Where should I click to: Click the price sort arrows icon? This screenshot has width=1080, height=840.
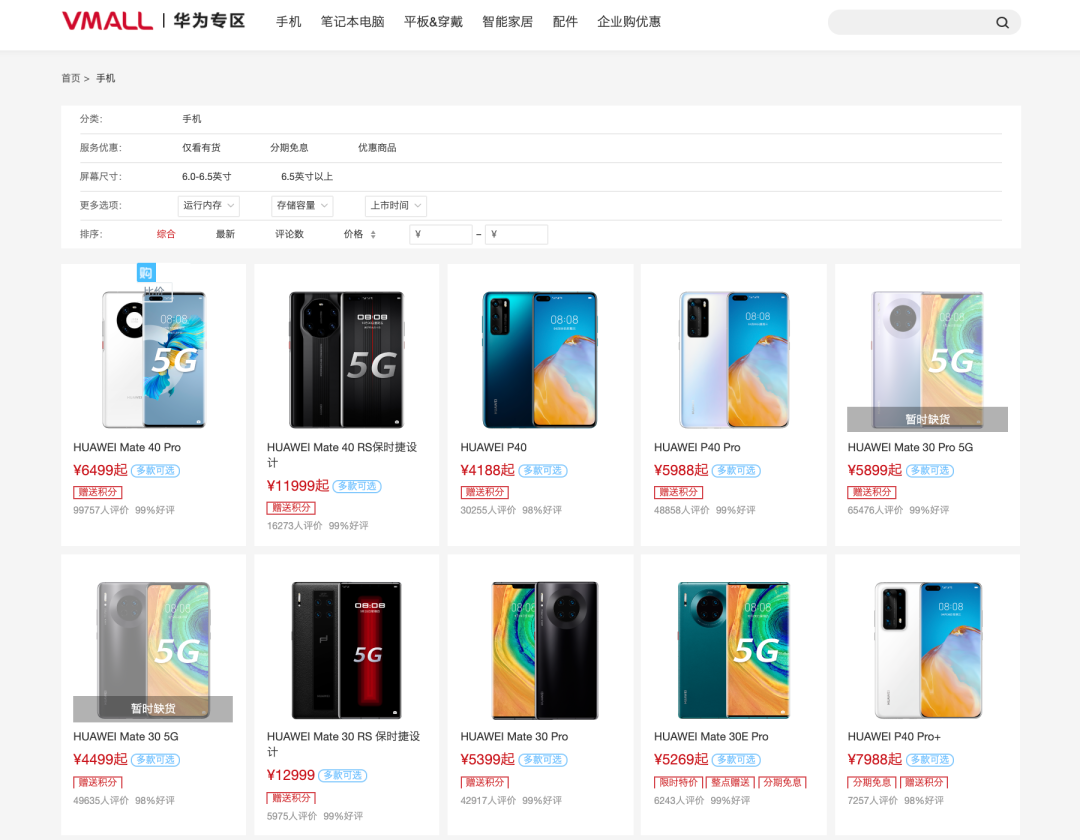(373, 235)
